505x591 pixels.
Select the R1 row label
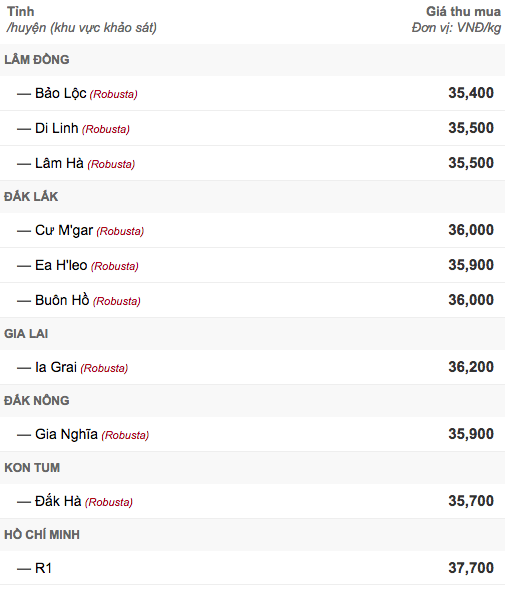[x=43, y=568]
